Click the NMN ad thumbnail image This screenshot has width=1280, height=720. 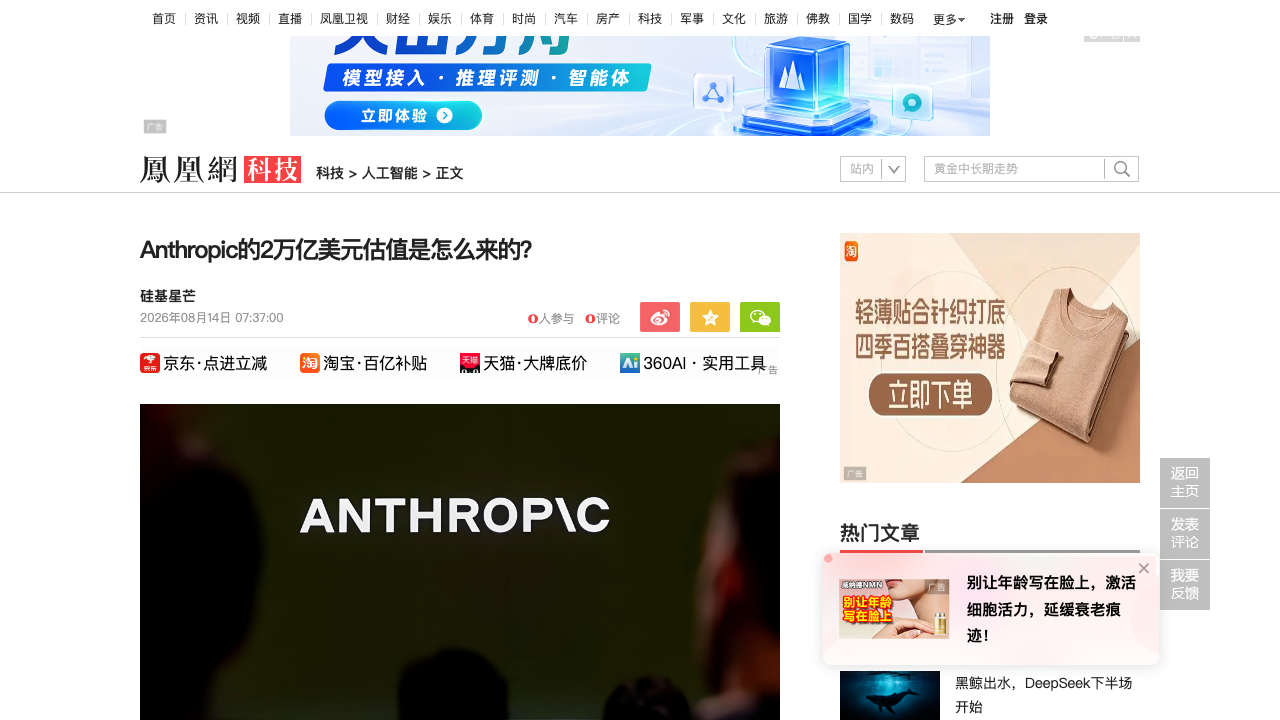tap(894, 609)
